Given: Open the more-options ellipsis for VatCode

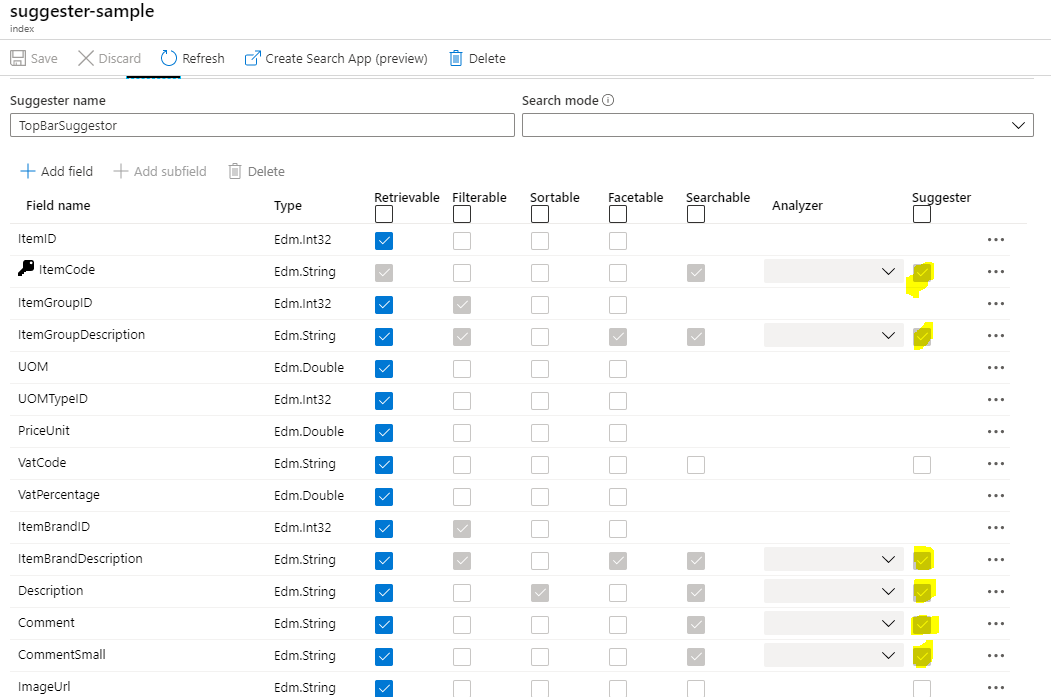Looking at the screenshot, I should [x=996, y=463].
